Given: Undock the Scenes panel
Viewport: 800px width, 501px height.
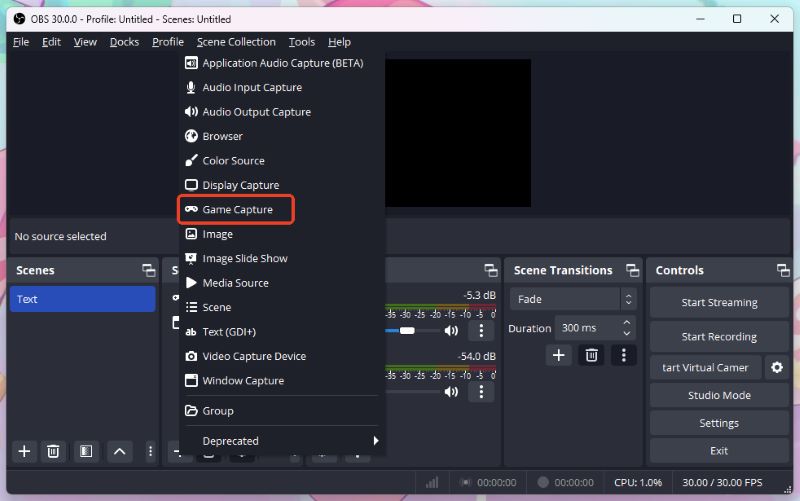Looking at the screenshot, I should [148, 270].
